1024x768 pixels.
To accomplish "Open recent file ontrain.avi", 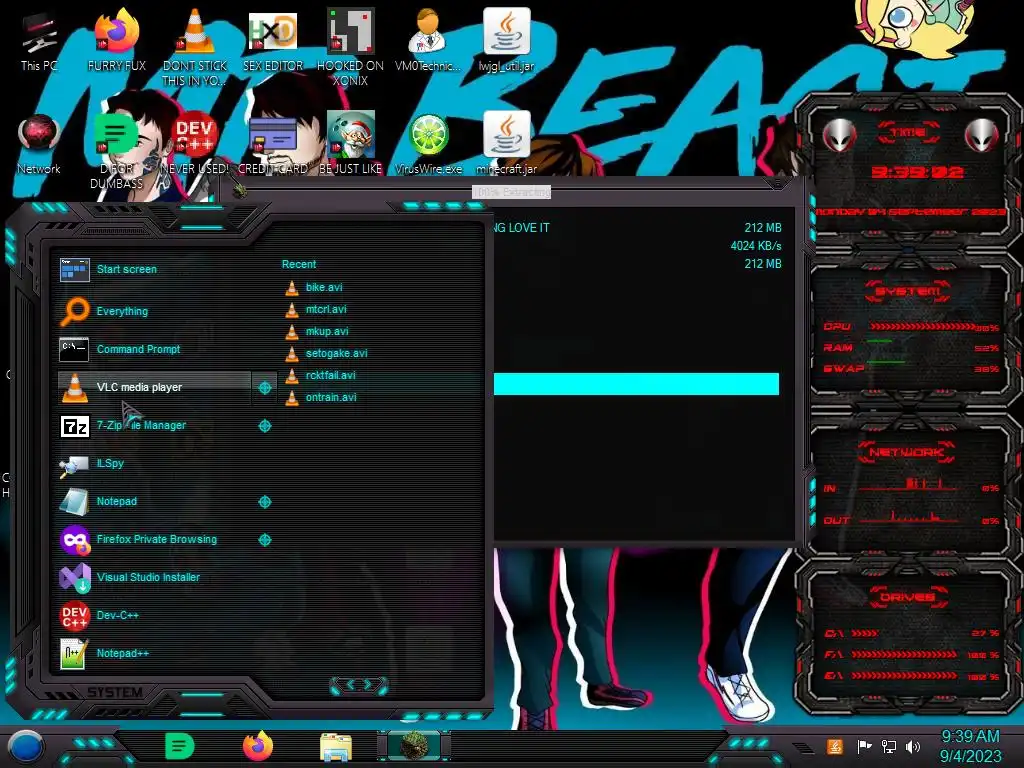I will (x=321, y=398).
